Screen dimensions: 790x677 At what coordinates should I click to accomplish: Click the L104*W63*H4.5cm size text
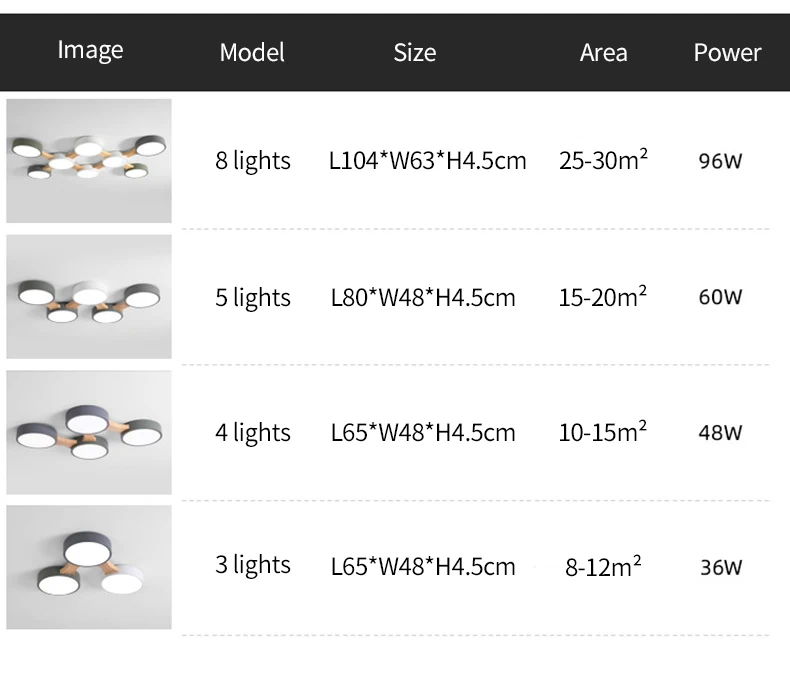click(x=427, y=161)
